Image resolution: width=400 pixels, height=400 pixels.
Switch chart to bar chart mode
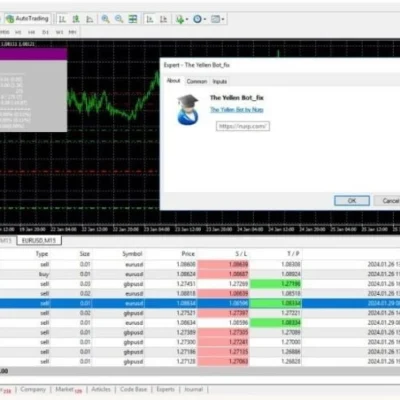tap(62, 19)
